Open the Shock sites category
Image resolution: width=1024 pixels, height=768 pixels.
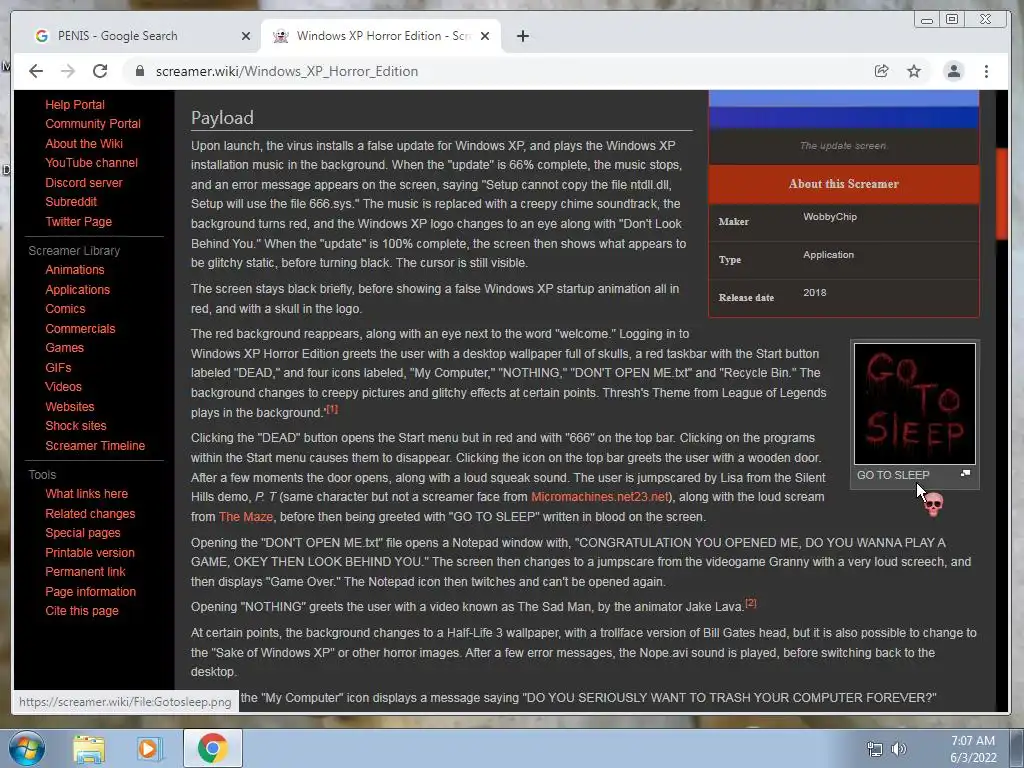pos(75,425)
